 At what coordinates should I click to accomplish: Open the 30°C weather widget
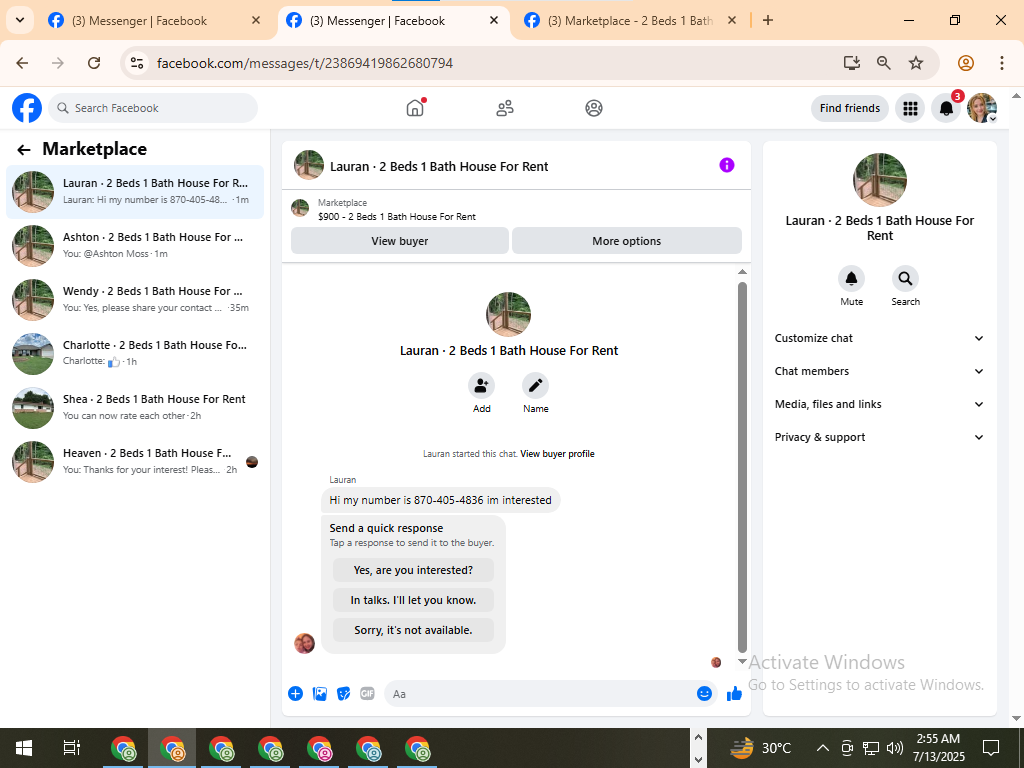761,748
